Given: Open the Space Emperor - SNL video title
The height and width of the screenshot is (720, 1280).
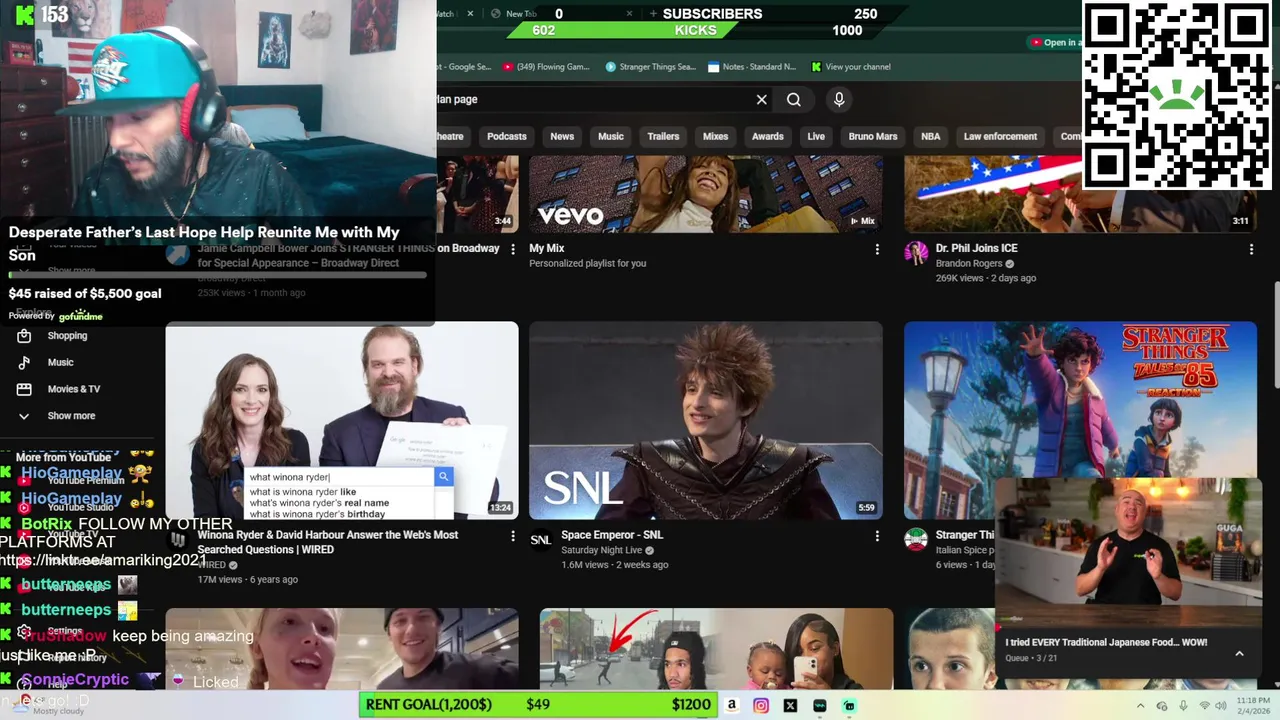Looking at the screenshot, I should pos(612,535).
